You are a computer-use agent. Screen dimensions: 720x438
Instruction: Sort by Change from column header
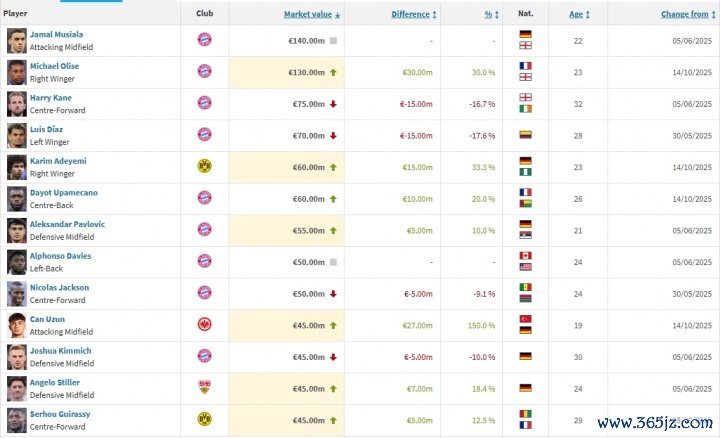pos(687,15)
